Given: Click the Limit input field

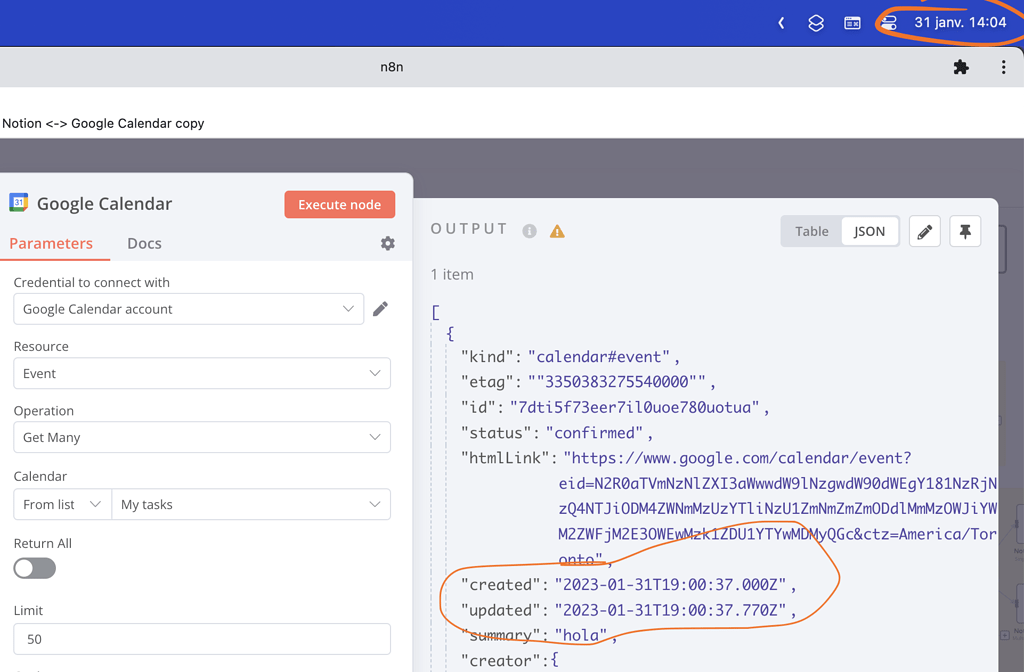Looking at the screenshot, I should tap(202, 639).
